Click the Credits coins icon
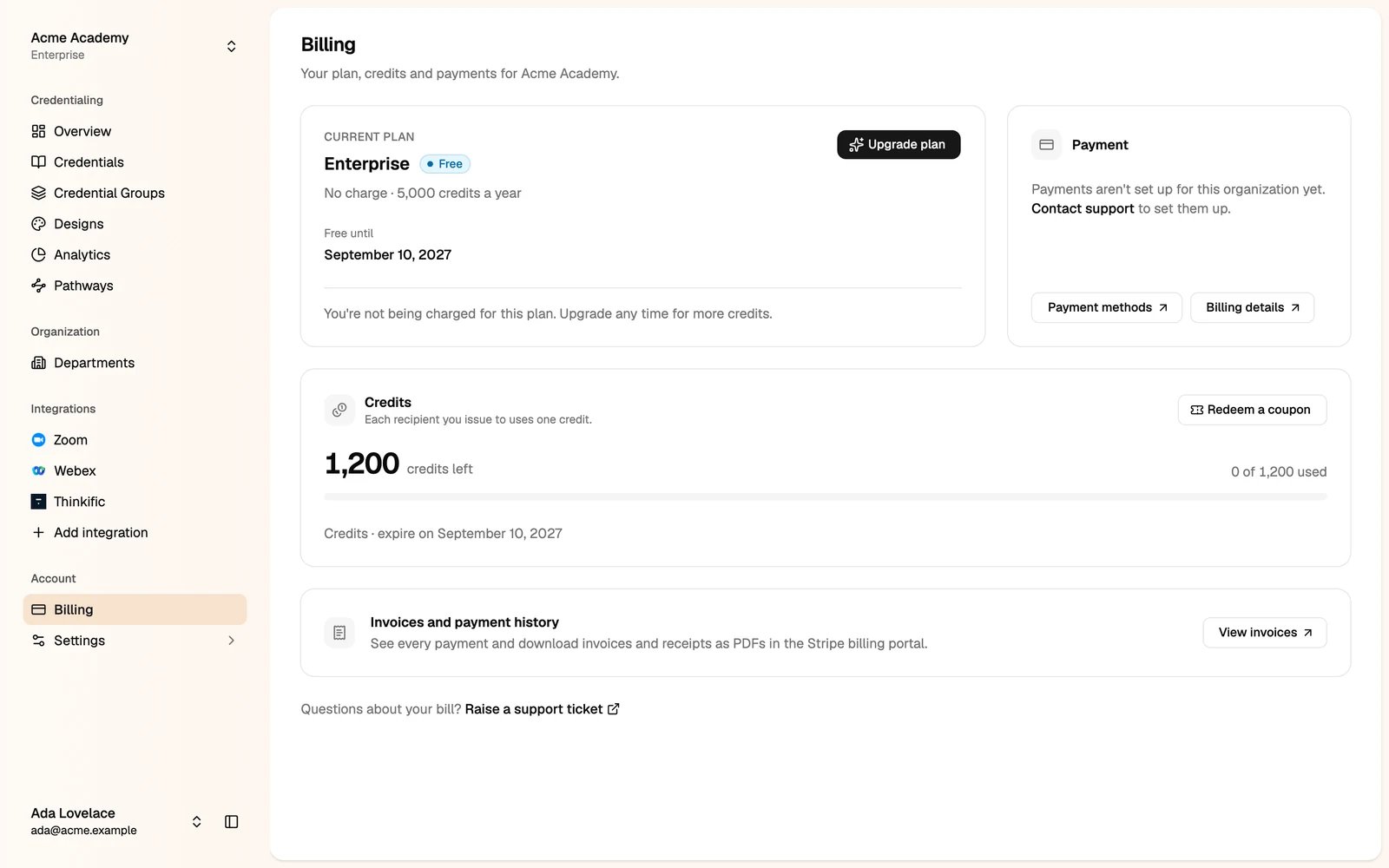 (339, 410)
